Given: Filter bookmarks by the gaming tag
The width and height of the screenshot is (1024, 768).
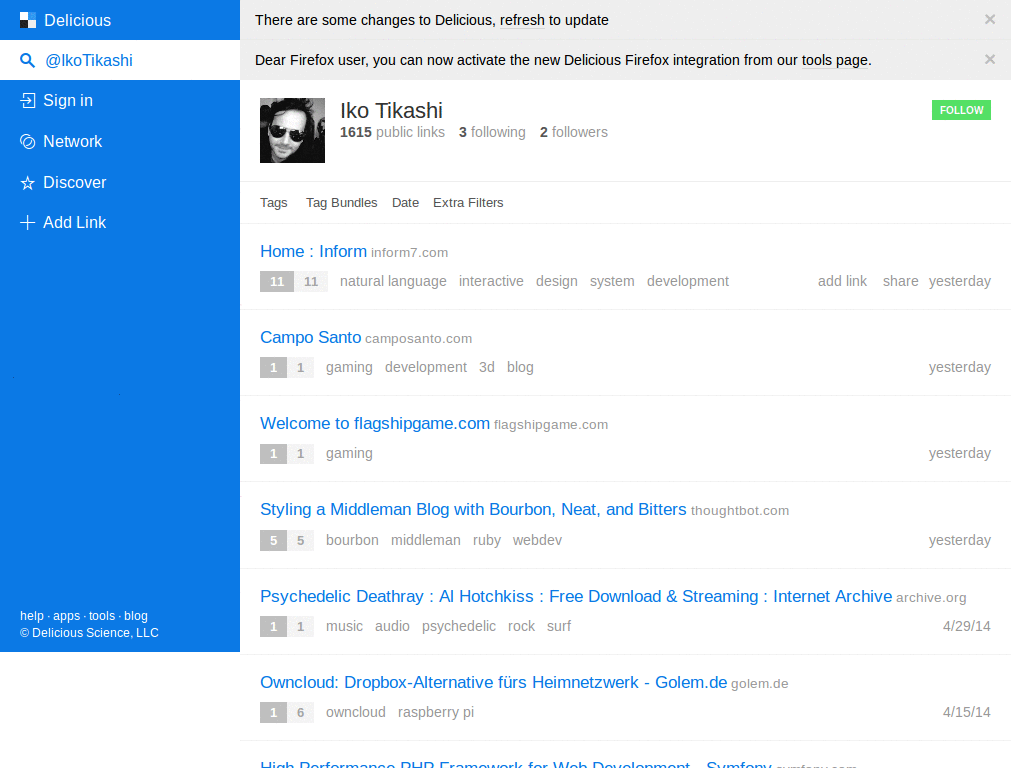Looking at the screenshot, I should [x=348, y=367].
